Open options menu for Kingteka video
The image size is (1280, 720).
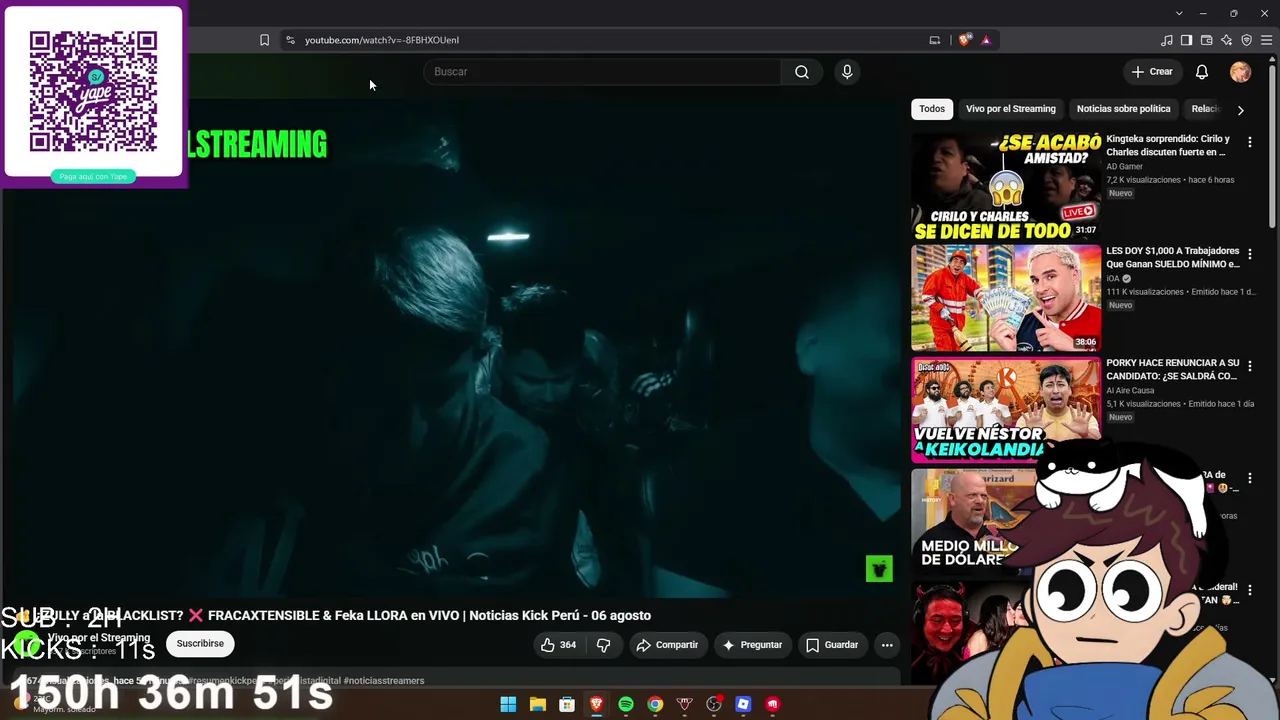pos(1249,143)
